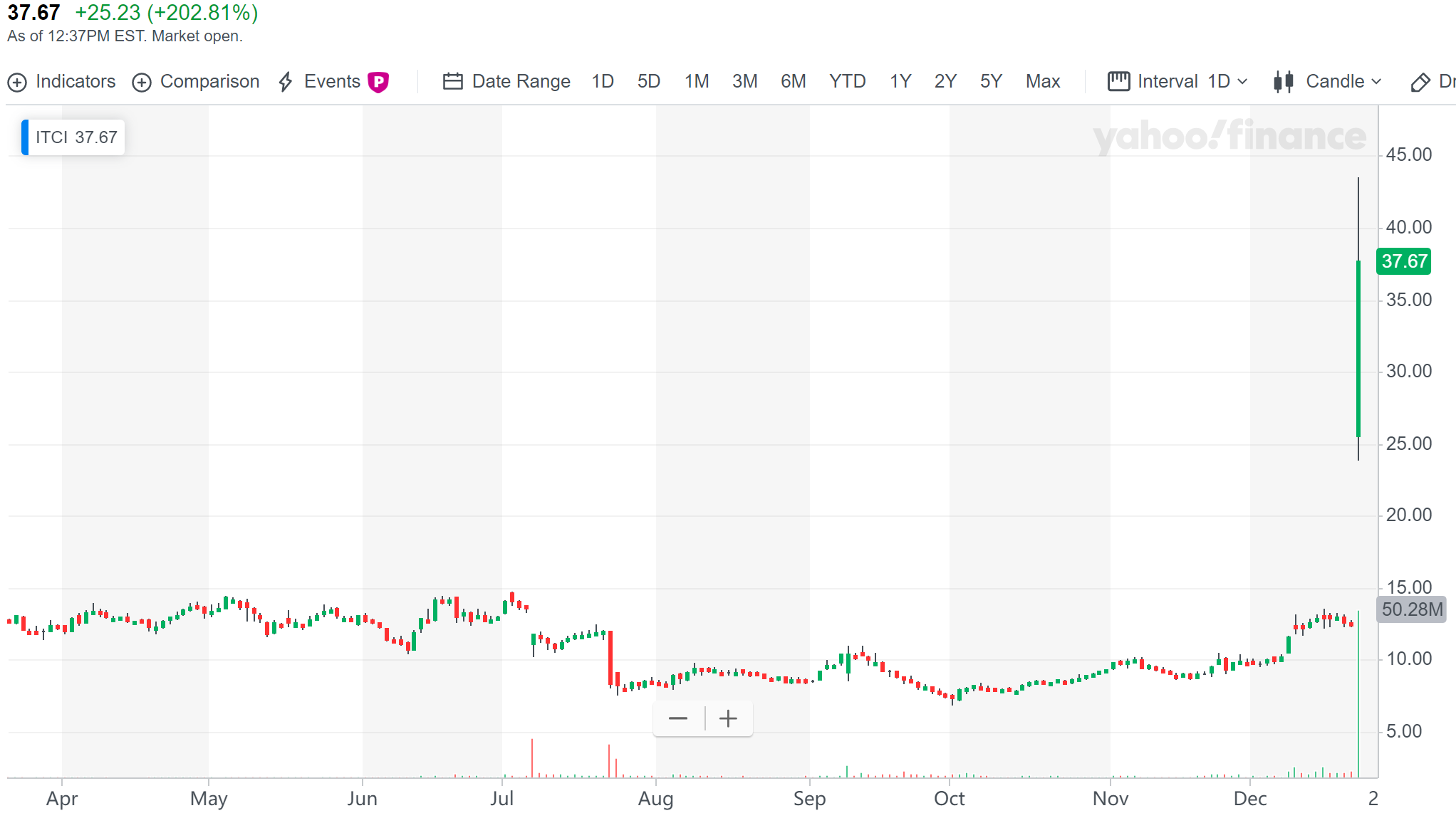Select the 1M range
Image resolution: width=1456 pixels, height=823 pixels.
pyautogui.click(x=696, y=82)
